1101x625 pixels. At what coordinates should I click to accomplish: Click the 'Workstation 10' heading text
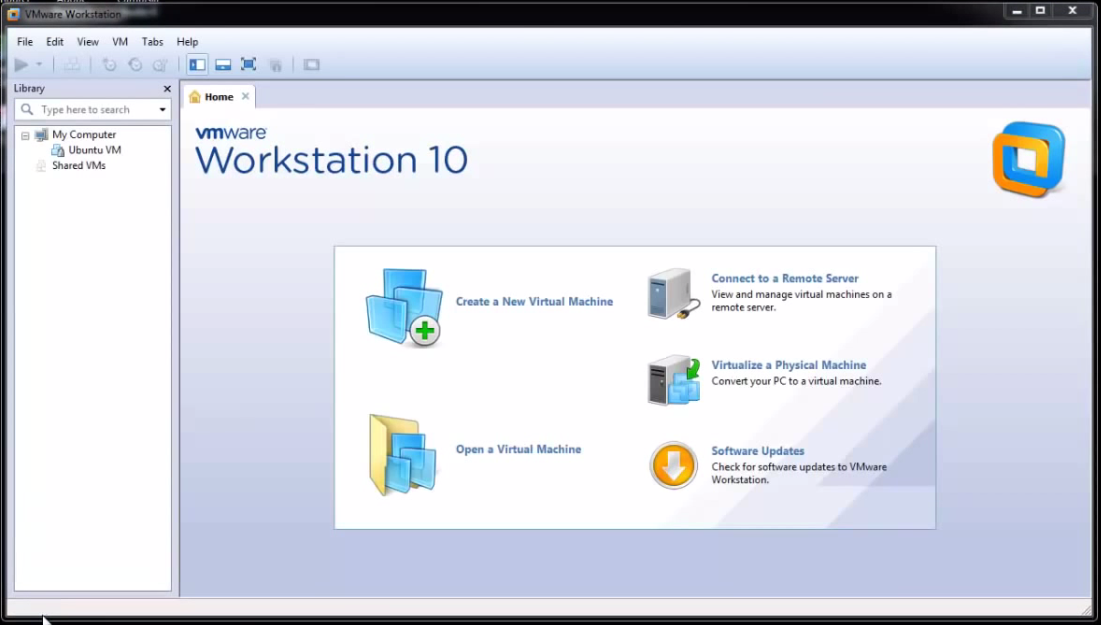point(331,160)
